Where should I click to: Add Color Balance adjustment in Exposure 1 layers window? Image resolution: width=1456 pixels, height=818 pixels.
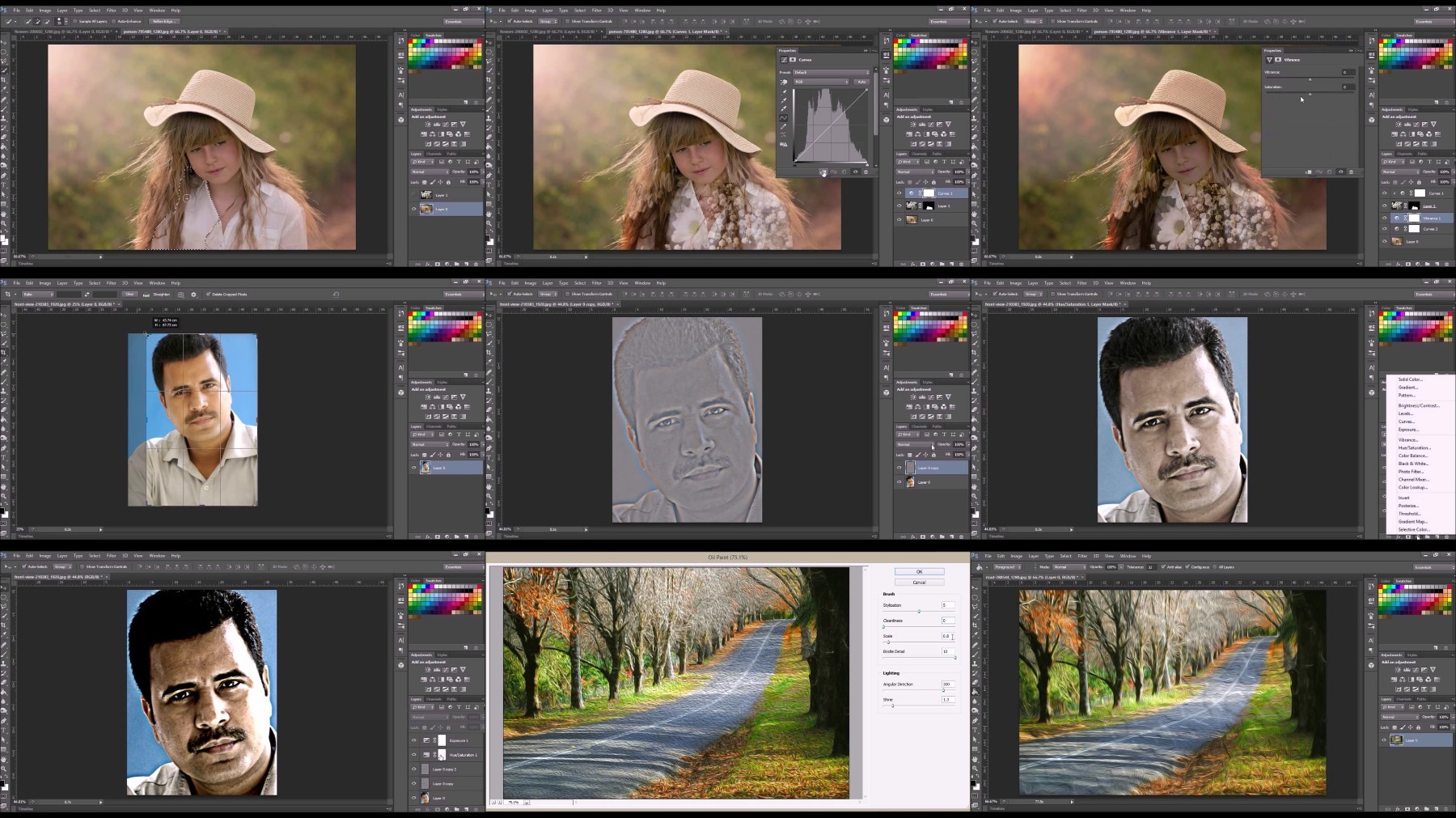coord(433,680)
